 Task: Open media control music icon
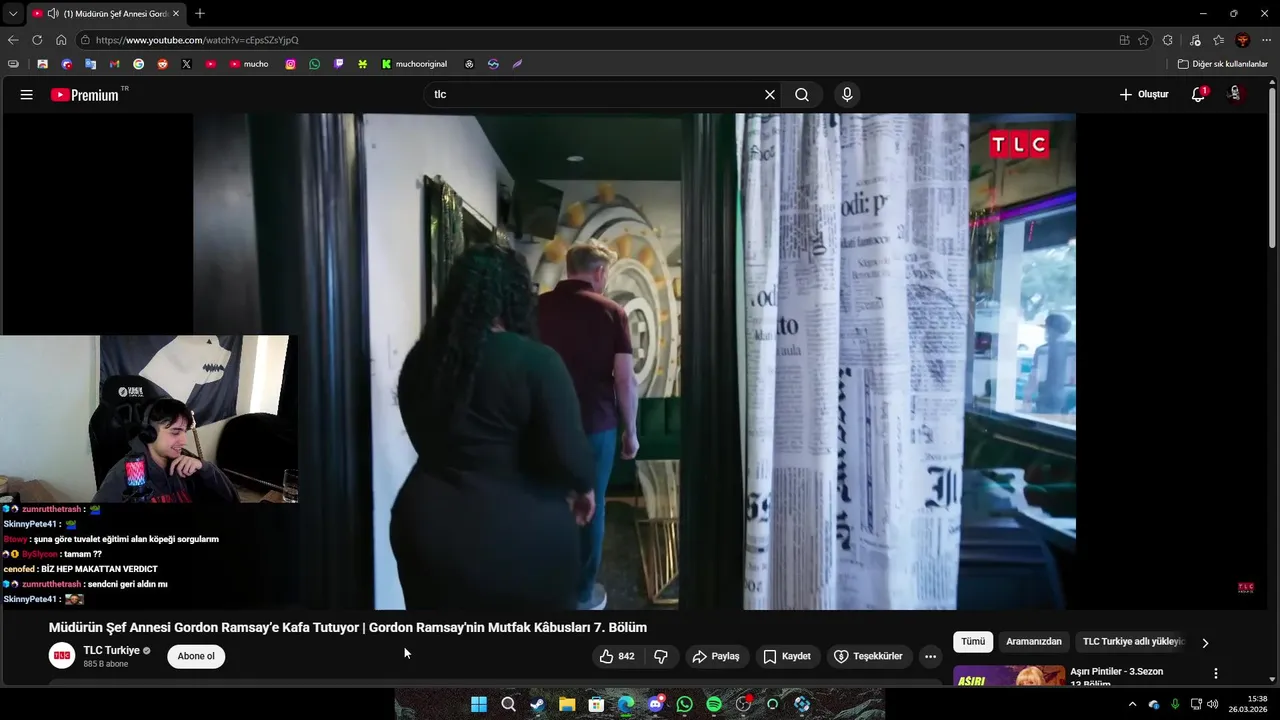click(x=1195, y=40)
